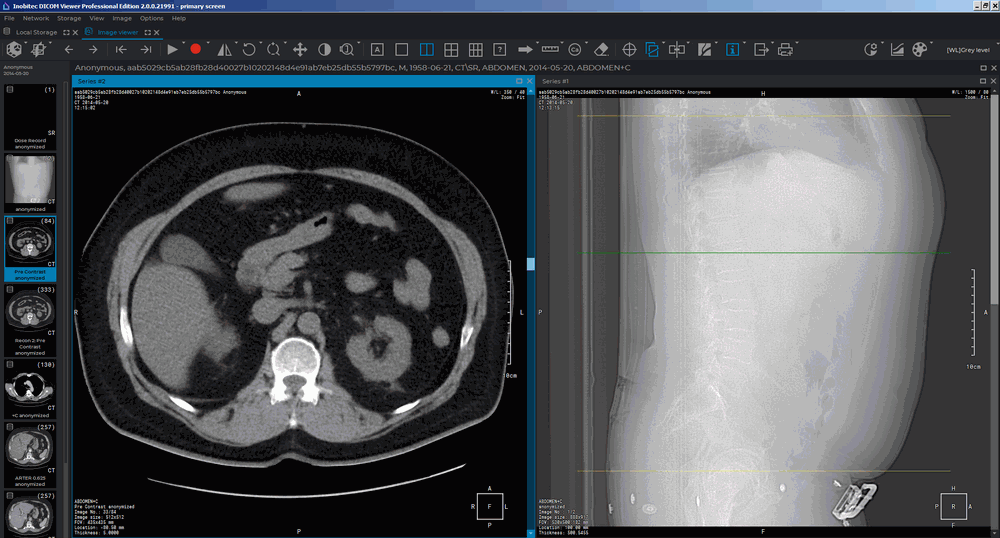Viewport: 1000px width, 538px height.
Task: Select the text annotation tool marked A
Action: 377,49
